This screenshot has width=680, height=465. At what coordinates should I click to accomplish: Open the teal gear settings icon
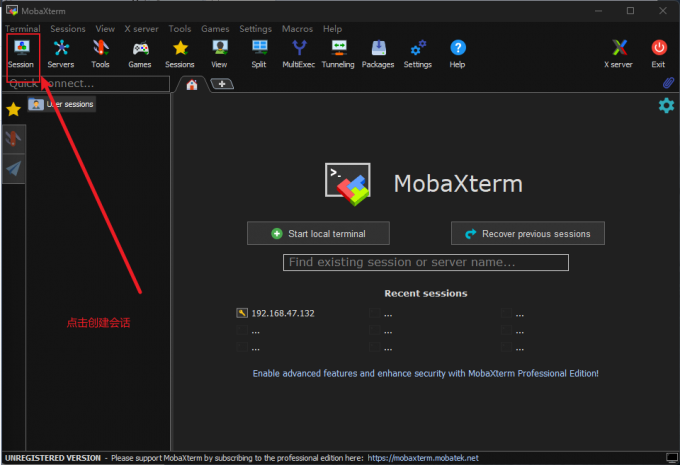tap(666, 105)
